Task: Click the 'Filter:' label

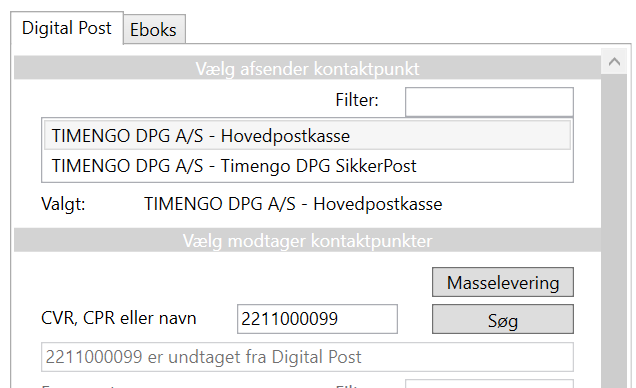Action: 357,100
